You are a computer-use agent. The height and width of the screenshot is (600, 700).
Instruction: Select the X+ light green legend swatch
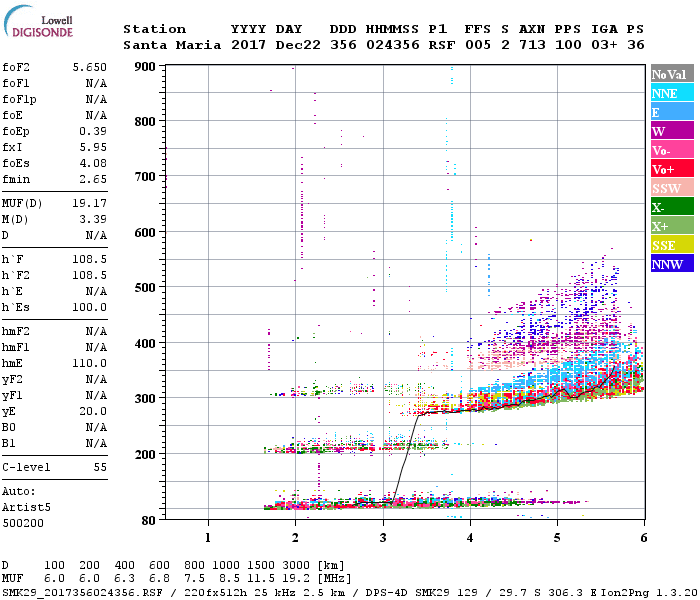pyautogui.click(x=672, y=226)
